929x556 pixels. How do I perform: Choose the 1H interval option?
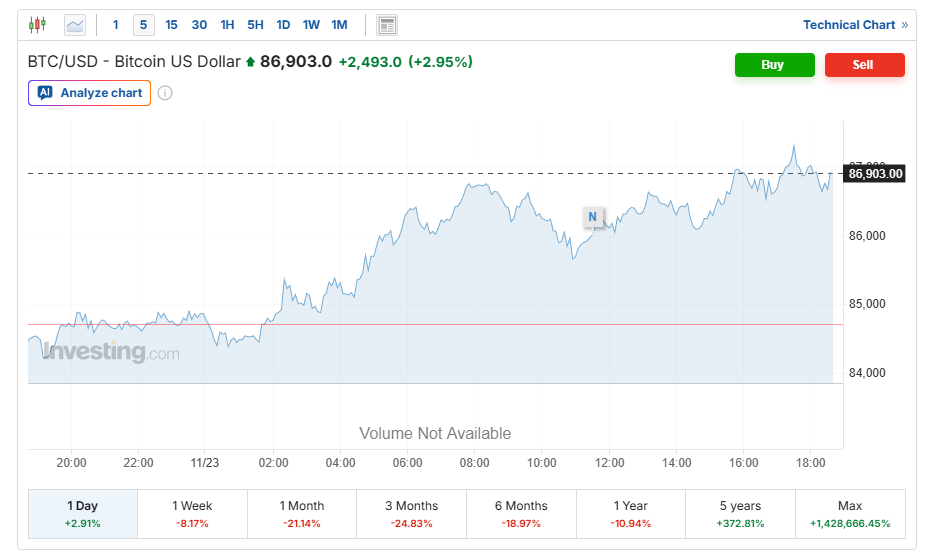pos(227,25)
